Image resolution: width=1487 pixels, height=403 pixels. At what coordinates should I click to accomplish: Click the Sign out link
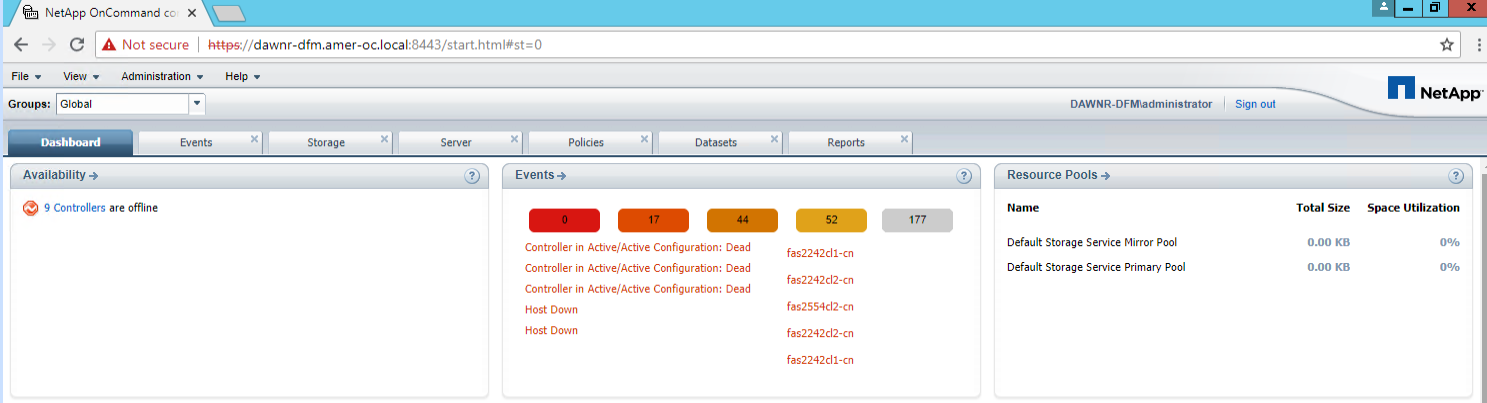point(1255,104)
